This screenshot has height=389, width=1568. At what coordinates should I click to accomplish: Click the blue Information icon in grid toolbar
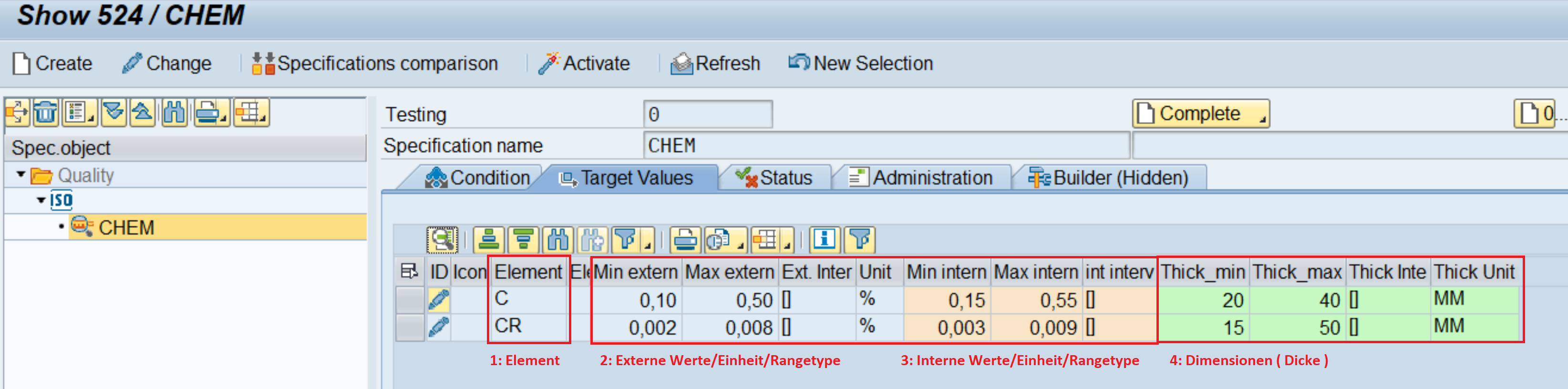point(824,240)
